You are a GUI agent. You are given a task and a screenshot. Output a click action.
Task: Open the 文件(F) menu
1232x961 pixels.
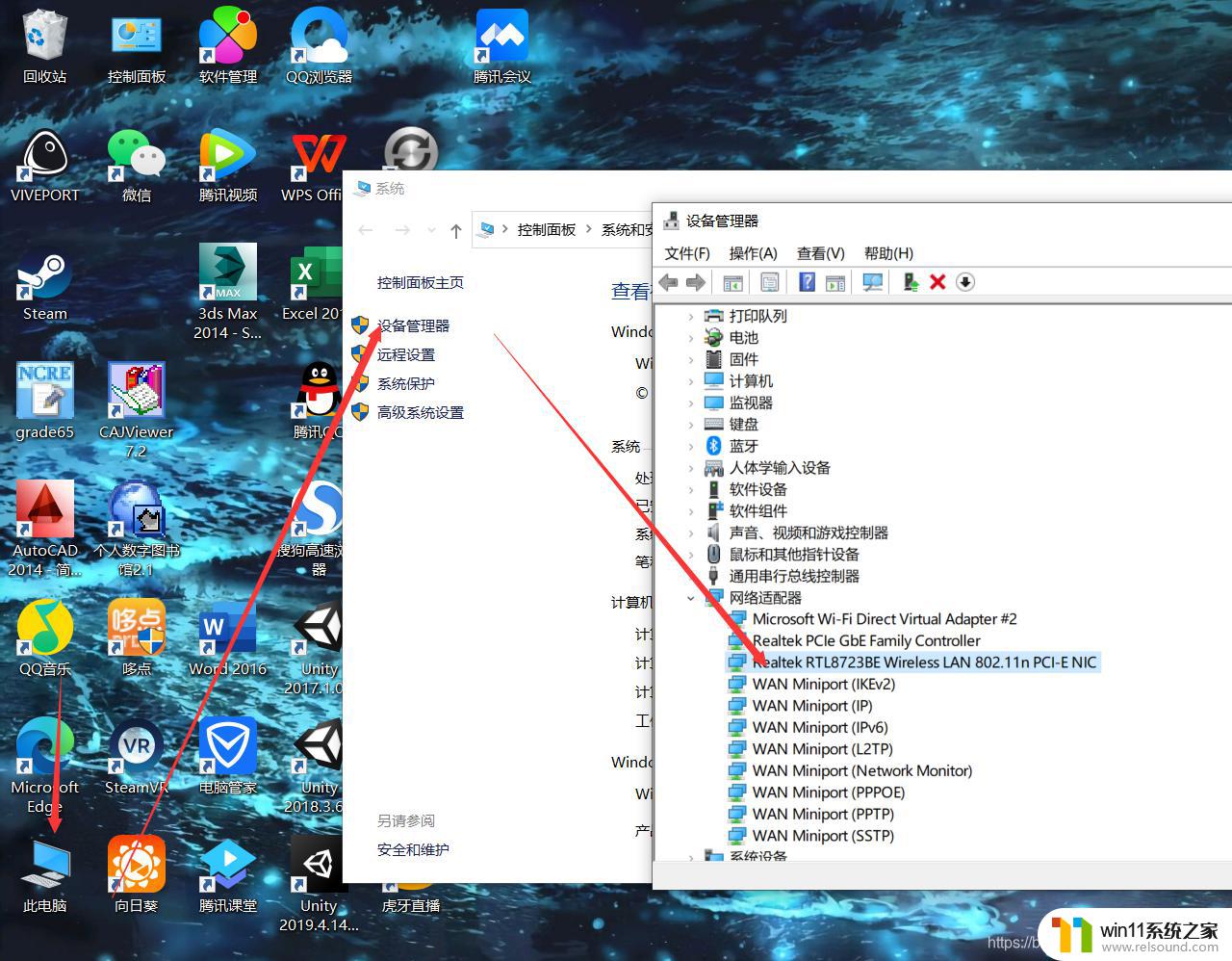(x=687, y=253)
